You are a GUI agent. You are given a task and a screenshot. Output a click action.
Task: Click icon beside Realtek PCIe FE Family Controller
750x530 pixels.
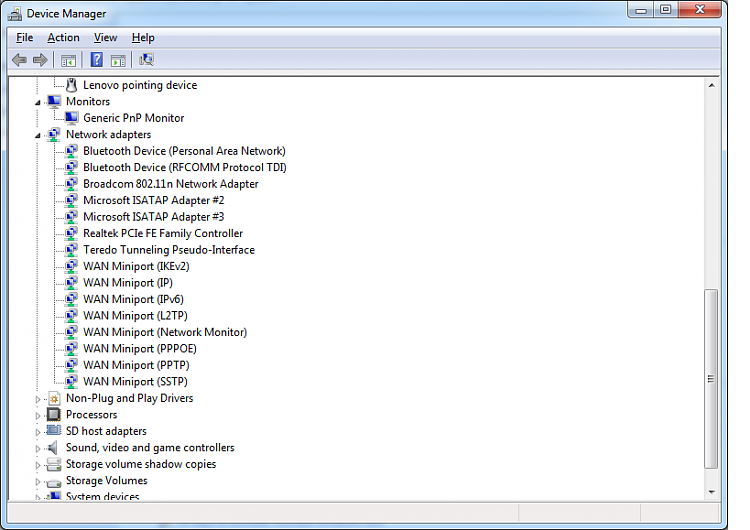[71, 233]
